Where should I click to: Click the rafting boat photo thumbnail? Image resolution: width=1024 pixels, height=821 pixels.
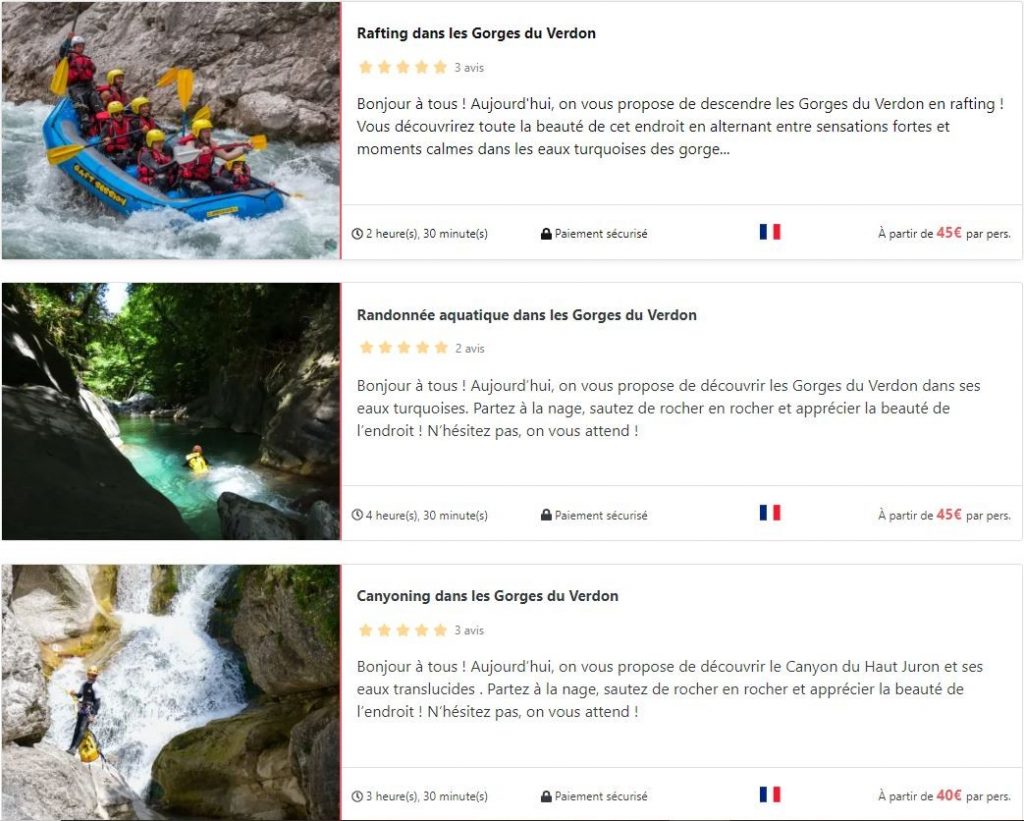coord(170,127)
